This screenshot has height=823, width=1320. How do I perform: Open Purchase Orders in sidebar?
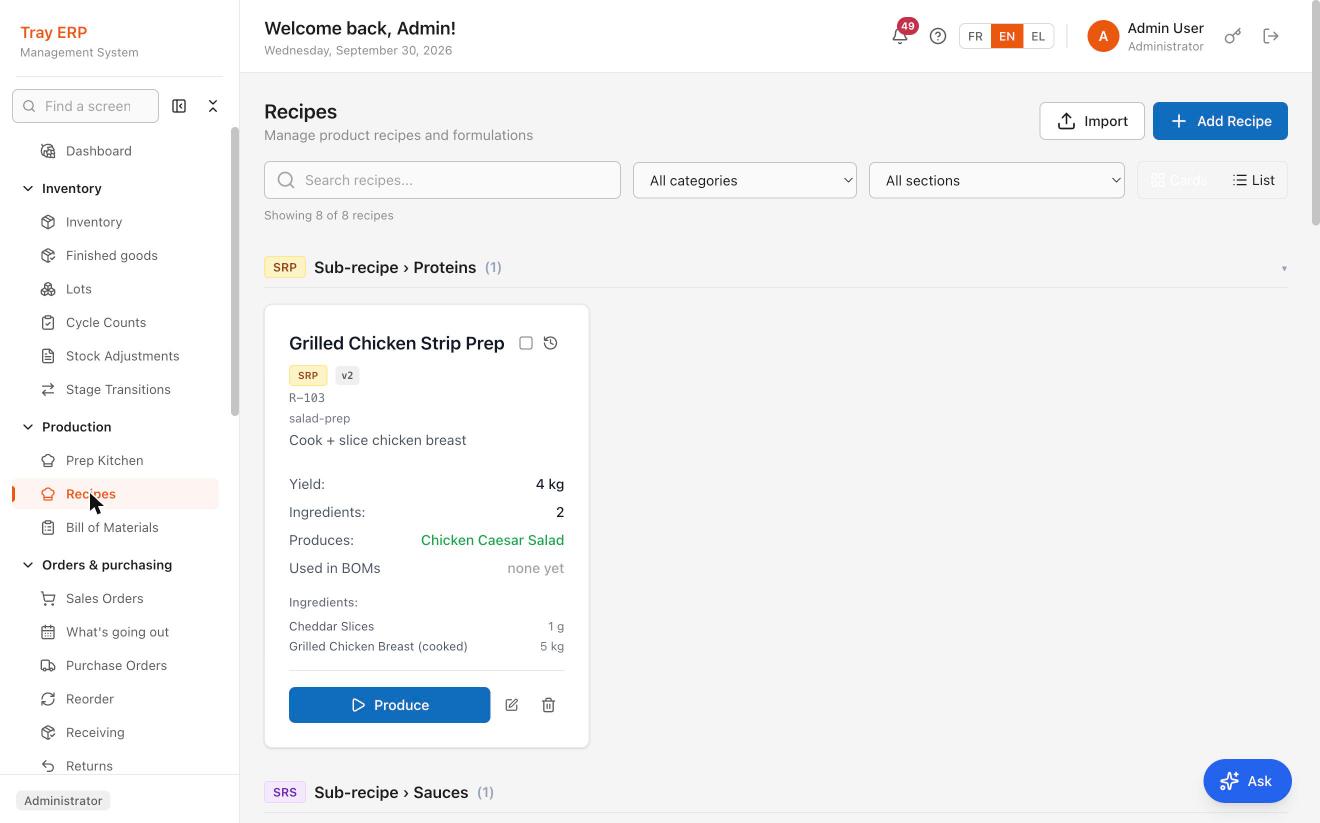[x=116, y=665]
